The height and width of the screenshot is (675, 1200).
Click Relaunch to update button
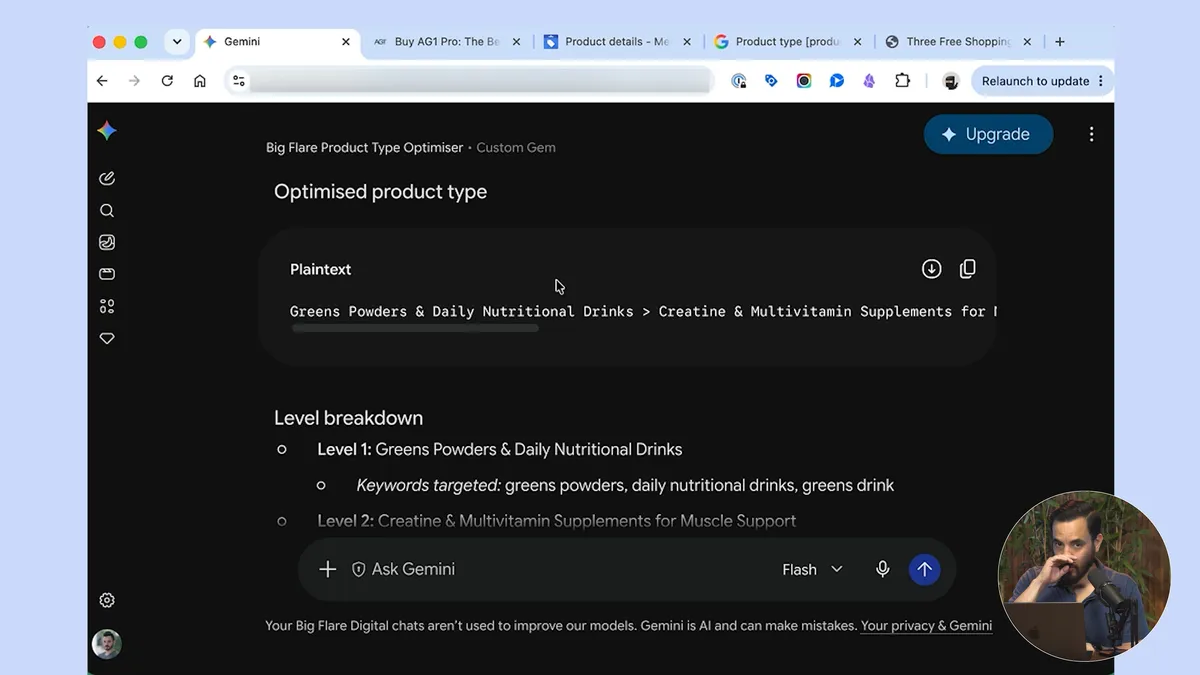[x=1042, y=81]
